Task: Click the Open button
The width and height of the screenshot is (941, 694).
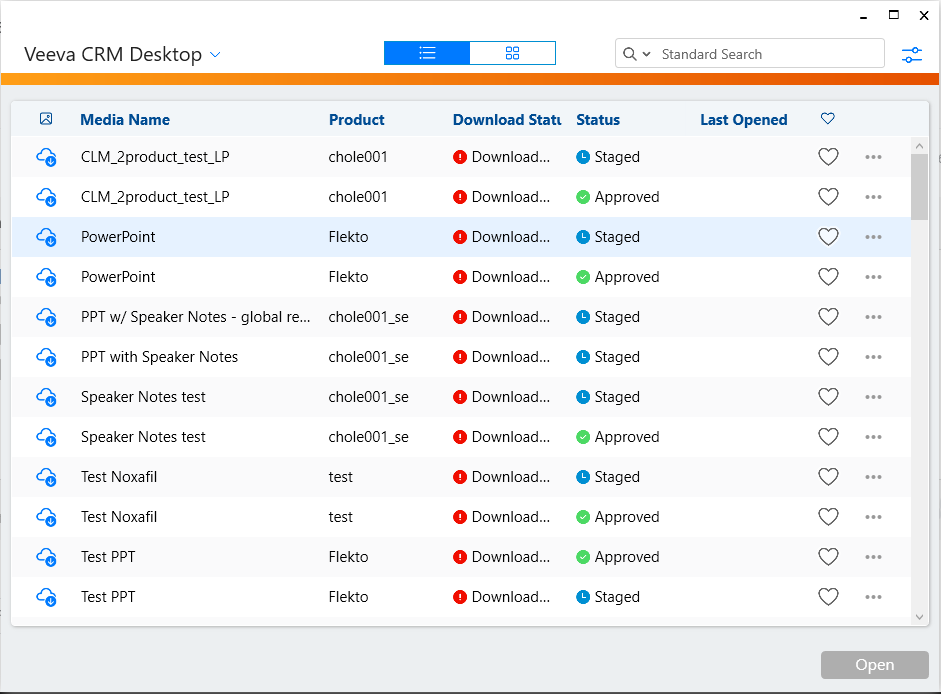Action: pos(874,665)
